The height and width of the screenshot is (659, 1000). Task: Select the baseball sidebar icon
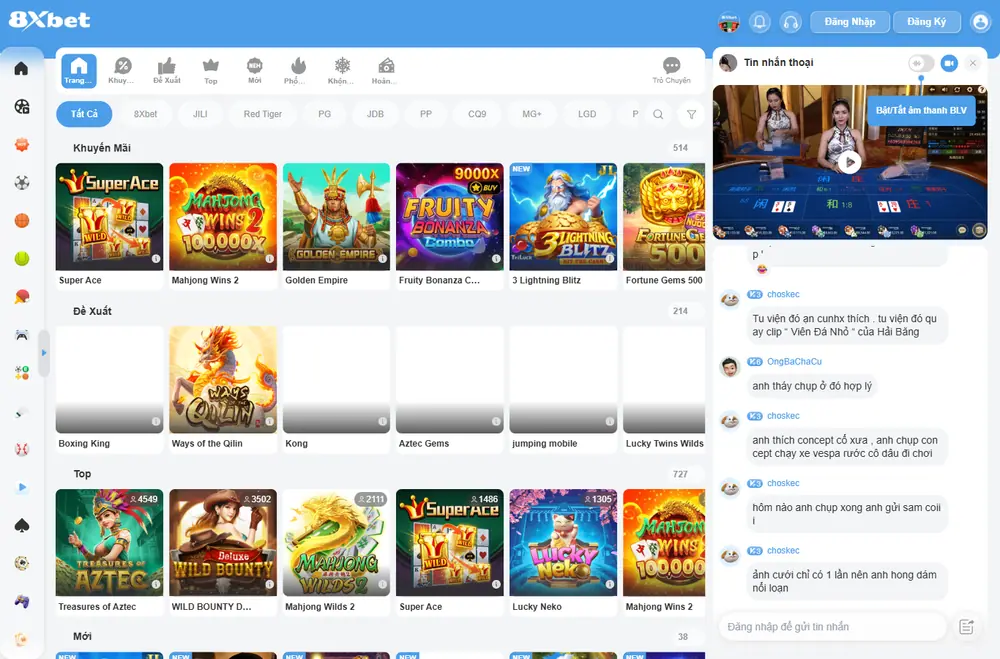pos(22,449)
